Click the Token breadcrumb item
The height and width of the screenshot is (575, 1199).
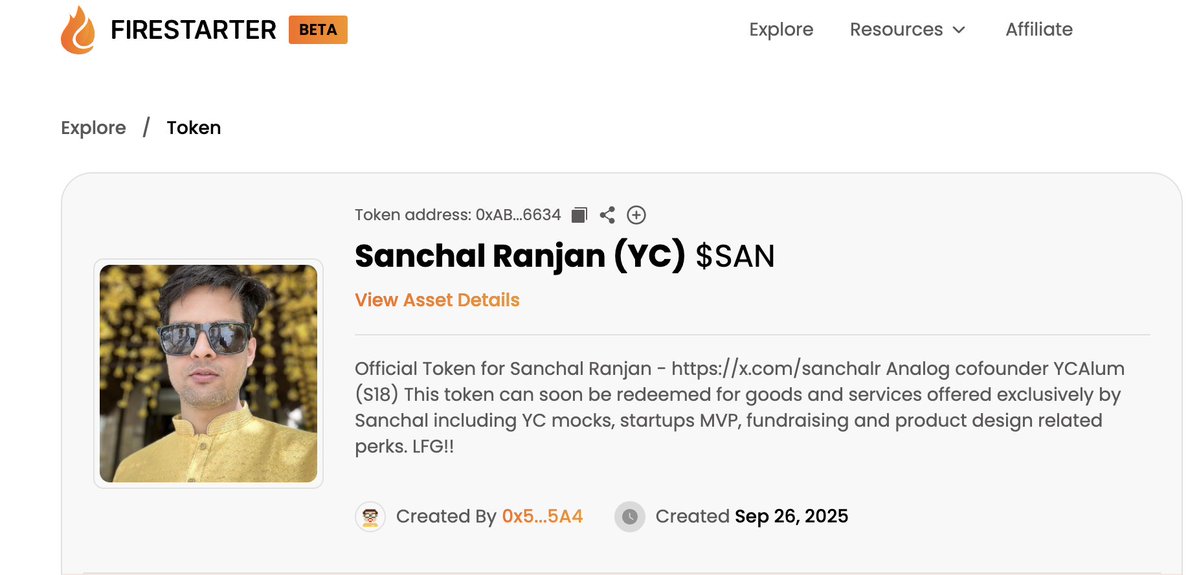[194, 128]
